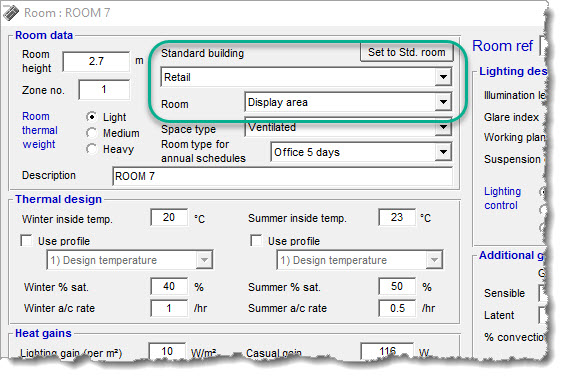Click the Room ref heading text
Screen dimensions: 565x377
(502, 46)
